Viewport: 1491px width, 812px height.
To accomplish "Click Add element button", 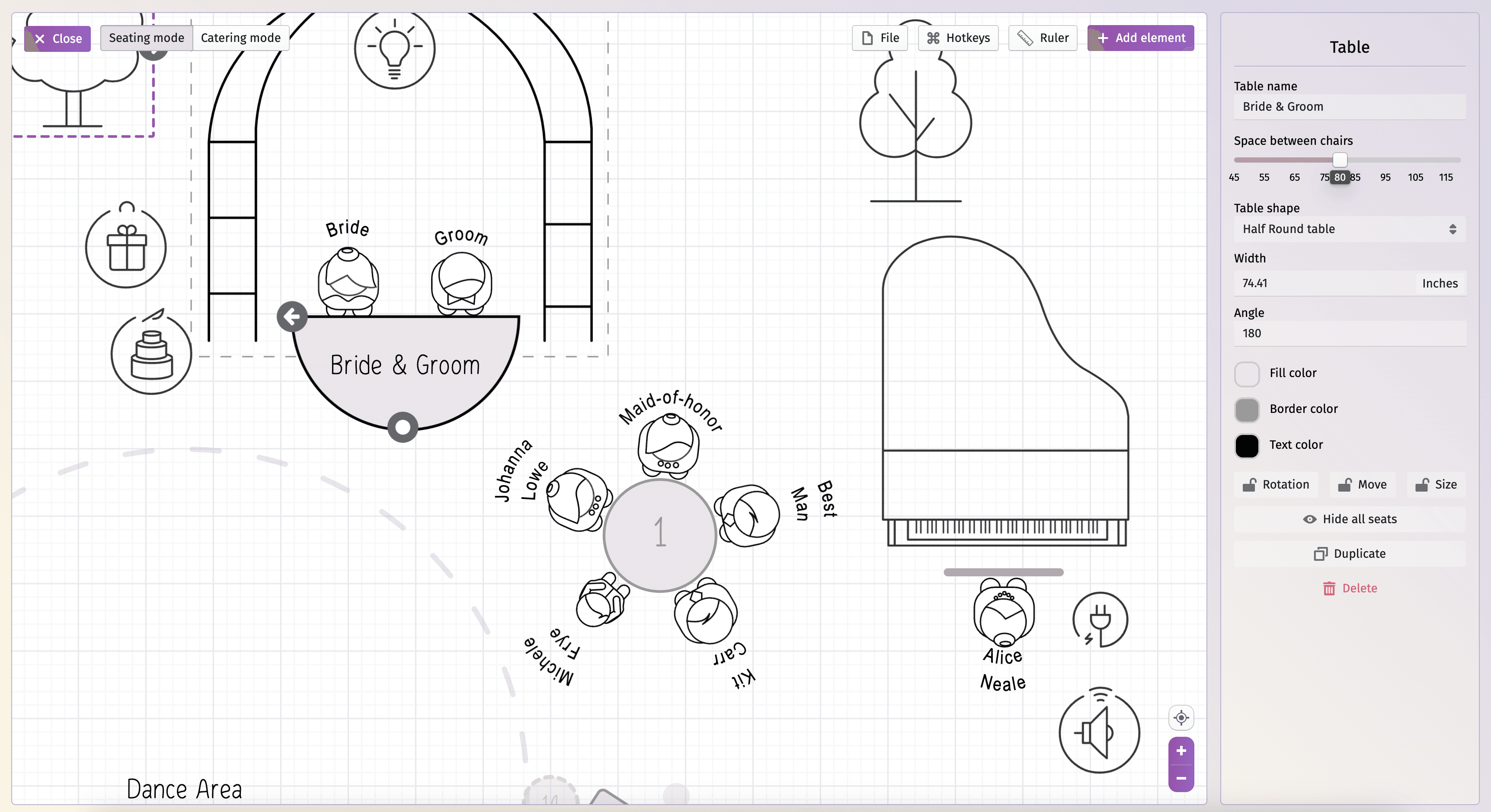I will (1142, 38).
